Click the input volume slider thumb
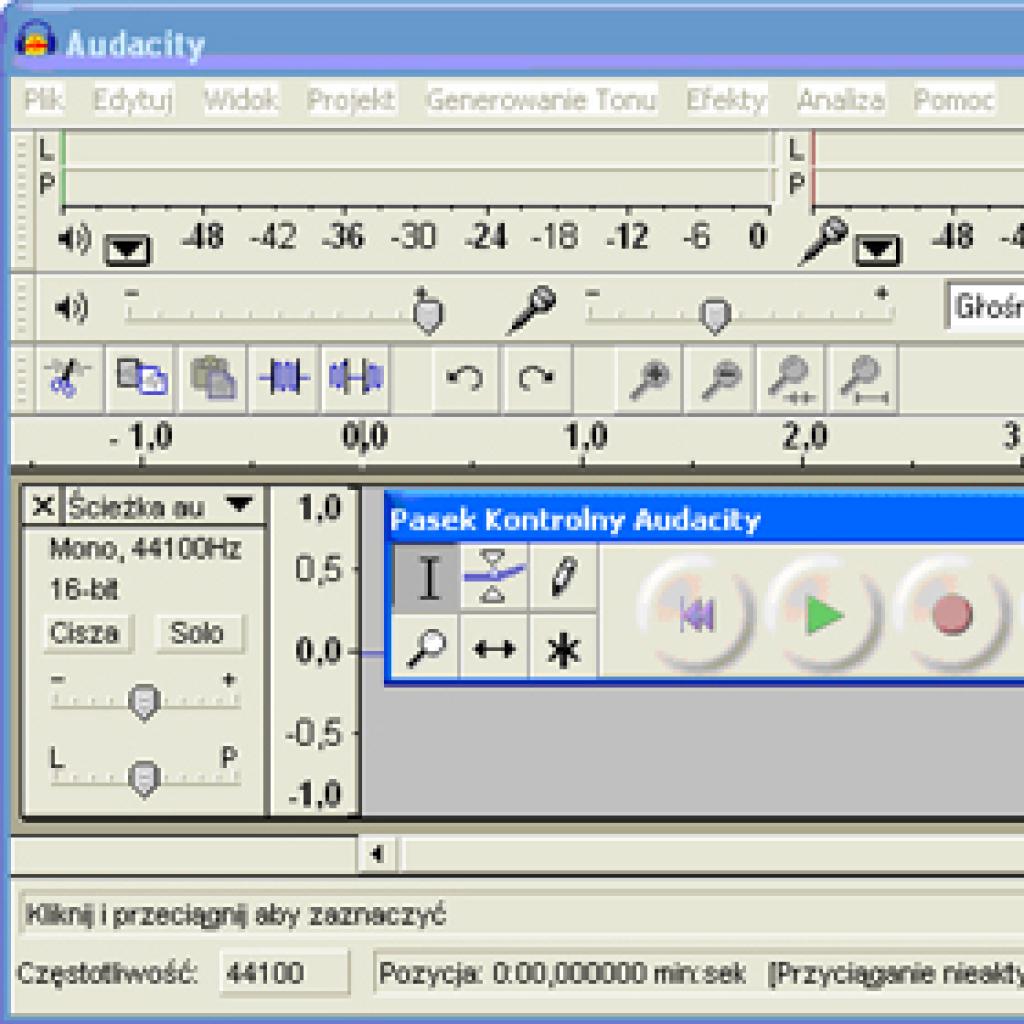1024x1024 pixels. click(x=714, y=315)
